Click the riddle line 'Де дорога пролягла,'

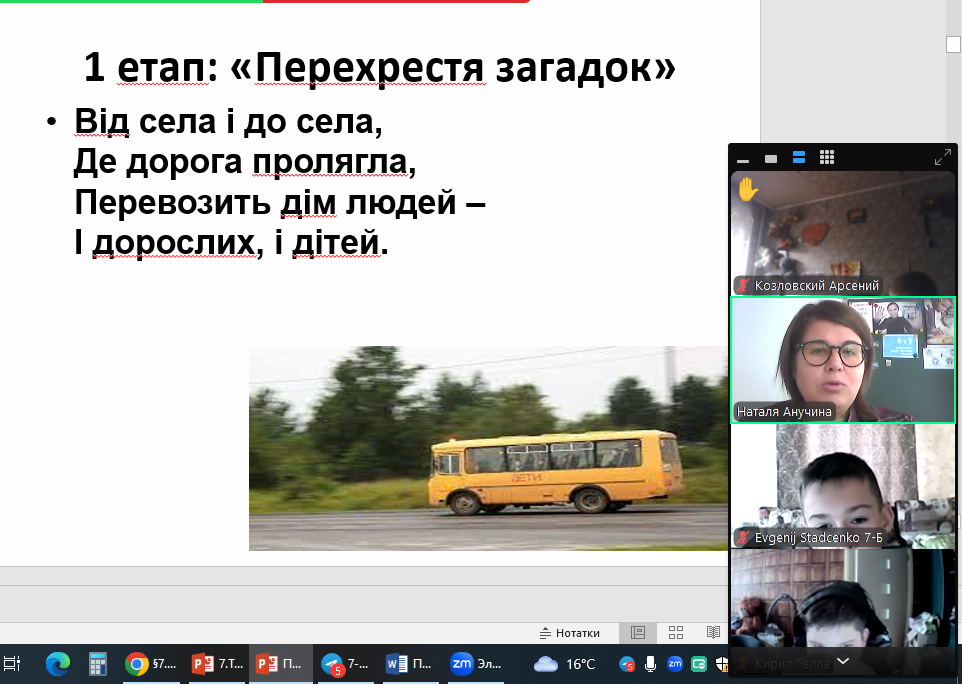tap(245, 162)
